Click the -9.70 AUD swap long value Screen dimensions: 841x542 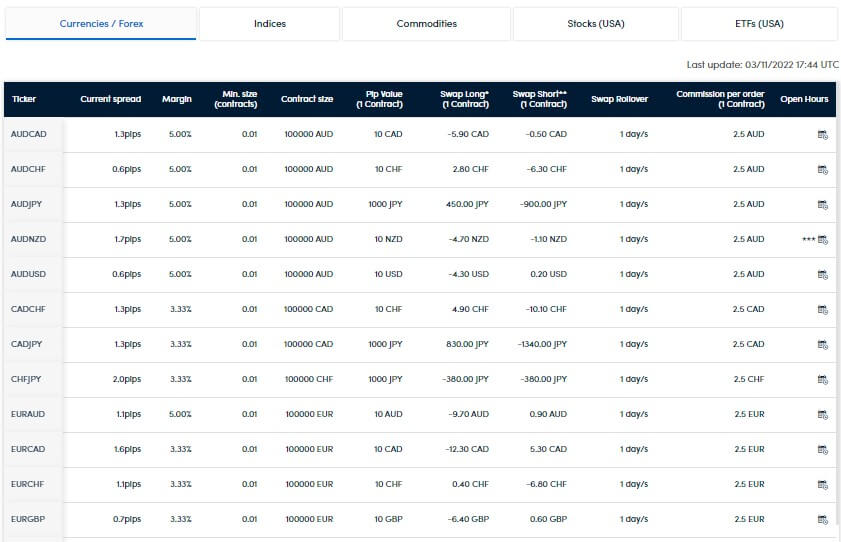coord(469,414)
